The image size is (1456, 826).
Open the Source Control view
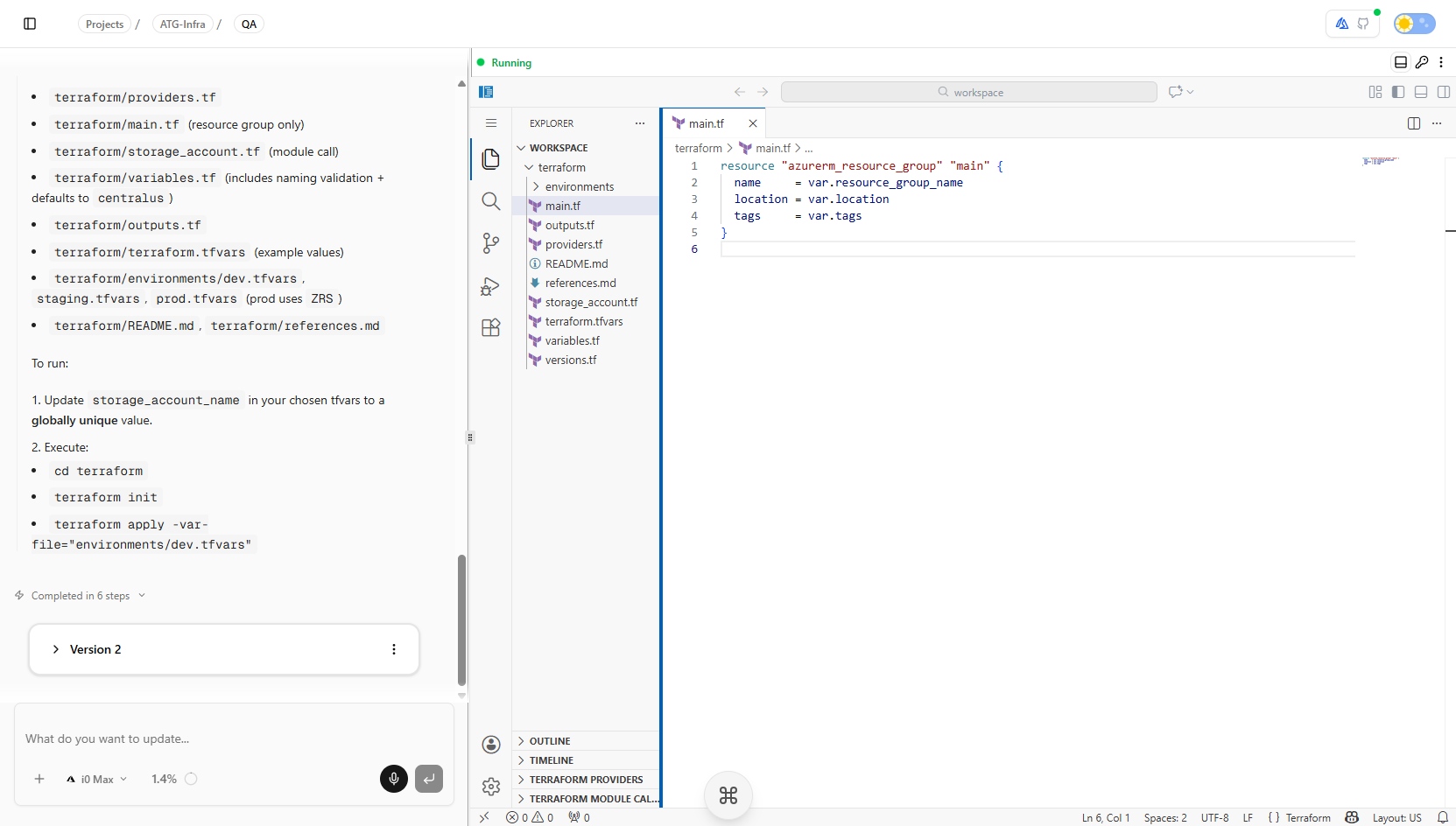pos(491,243)
